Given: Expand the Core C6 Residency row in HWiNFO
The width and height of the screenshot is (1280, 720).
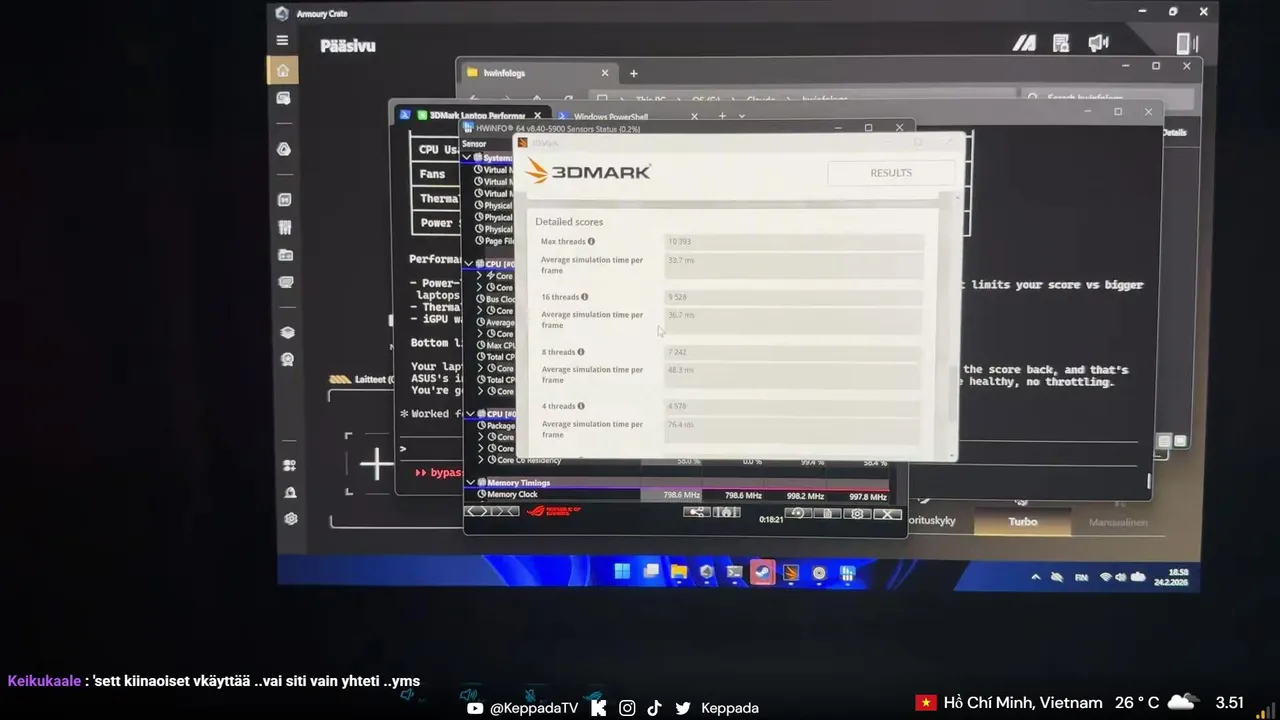Looking at the screenshot, I should pos(482,460).
